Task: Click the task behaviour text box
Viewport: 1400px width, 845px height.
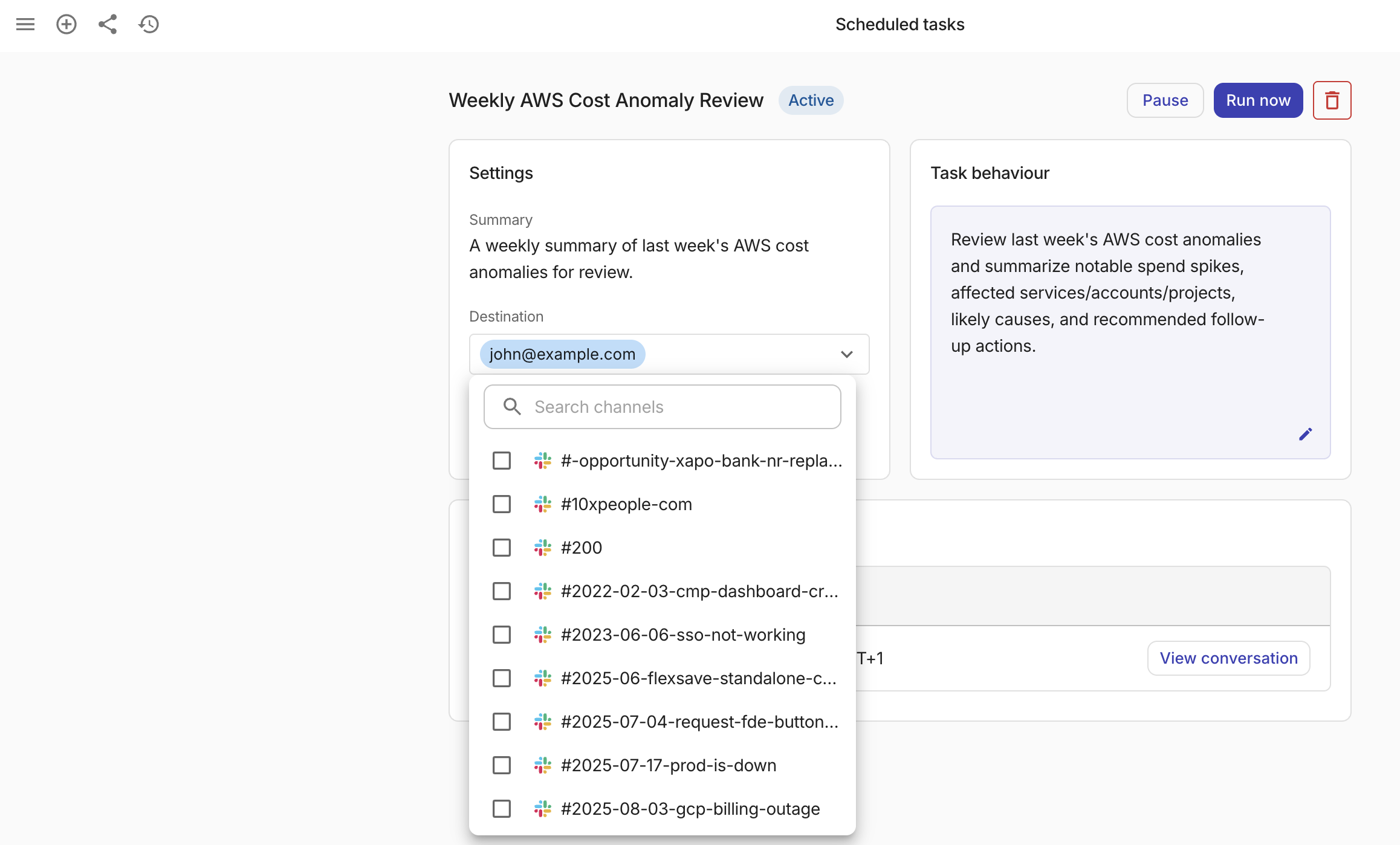Action: [x=1130, y=332]
